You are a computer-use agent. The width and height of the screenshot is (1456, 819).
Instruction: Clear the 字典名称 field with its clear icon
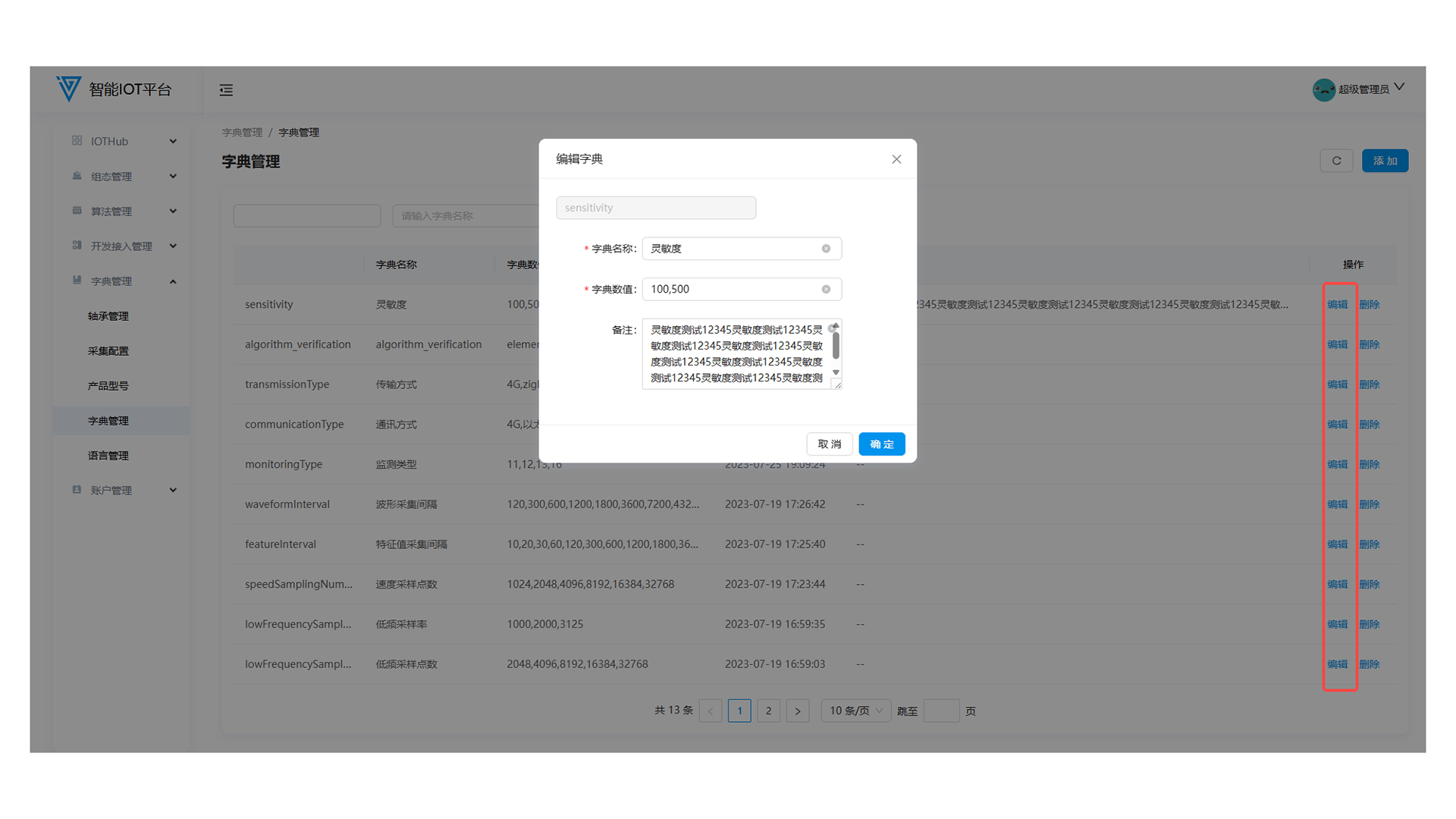pos(826,249)
